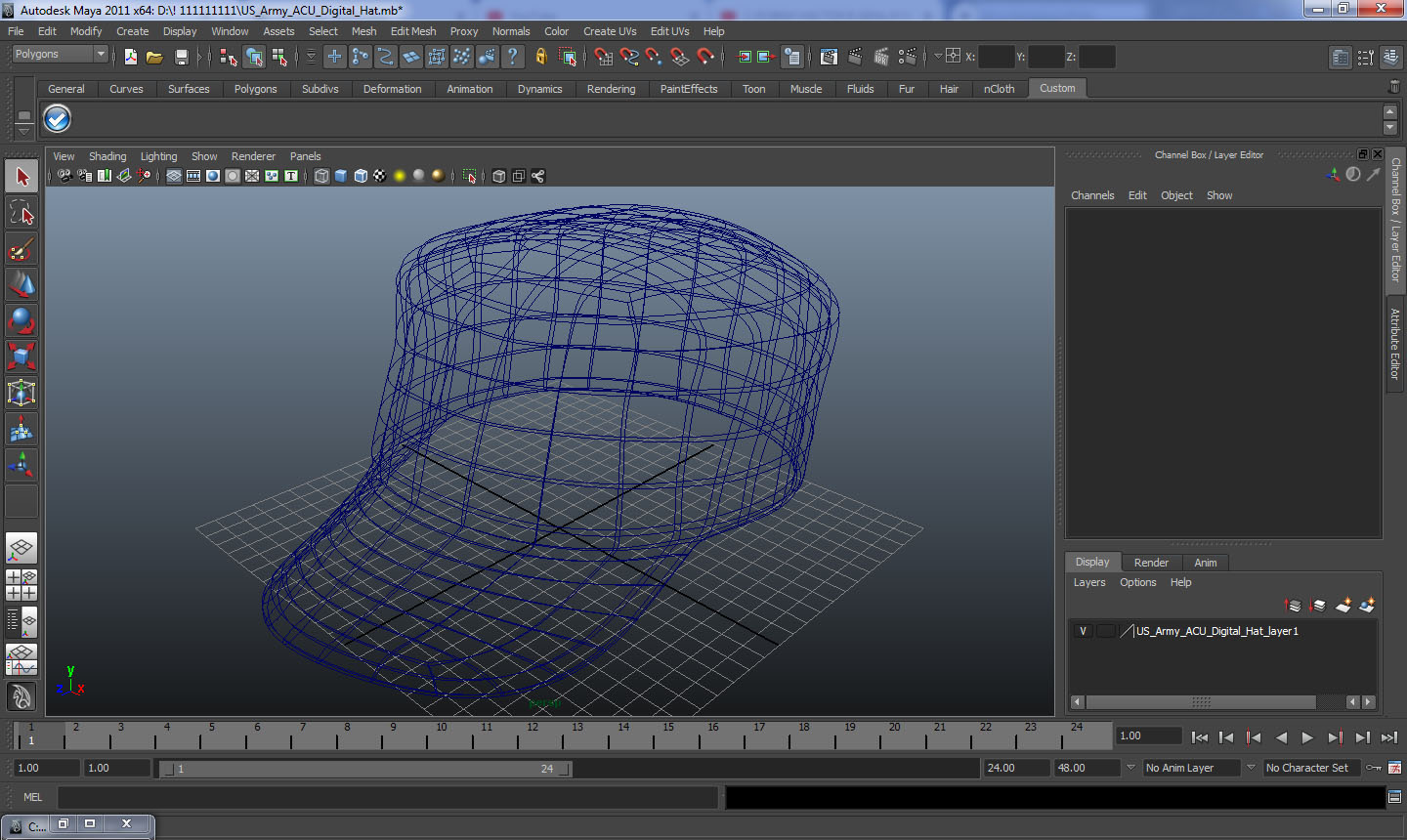This screenshot has height=840, width=1407.
Task: Choose the Soft Modification tool
Action: click(21, 429)
